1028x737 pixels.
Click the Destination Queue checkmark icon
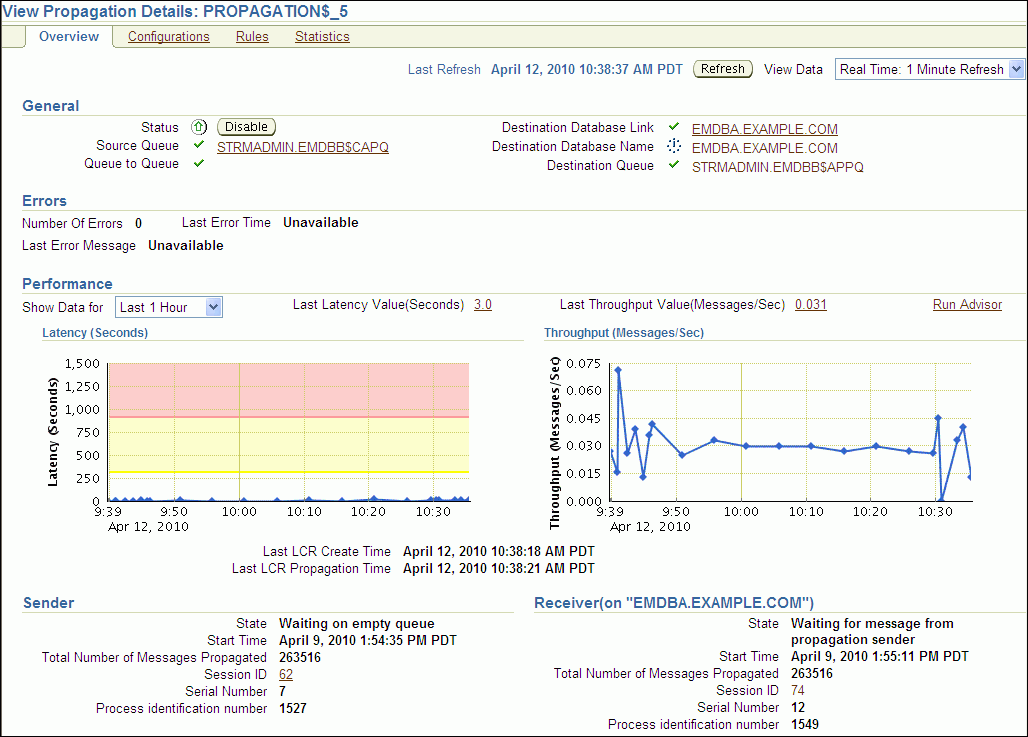tap(674, 165)
